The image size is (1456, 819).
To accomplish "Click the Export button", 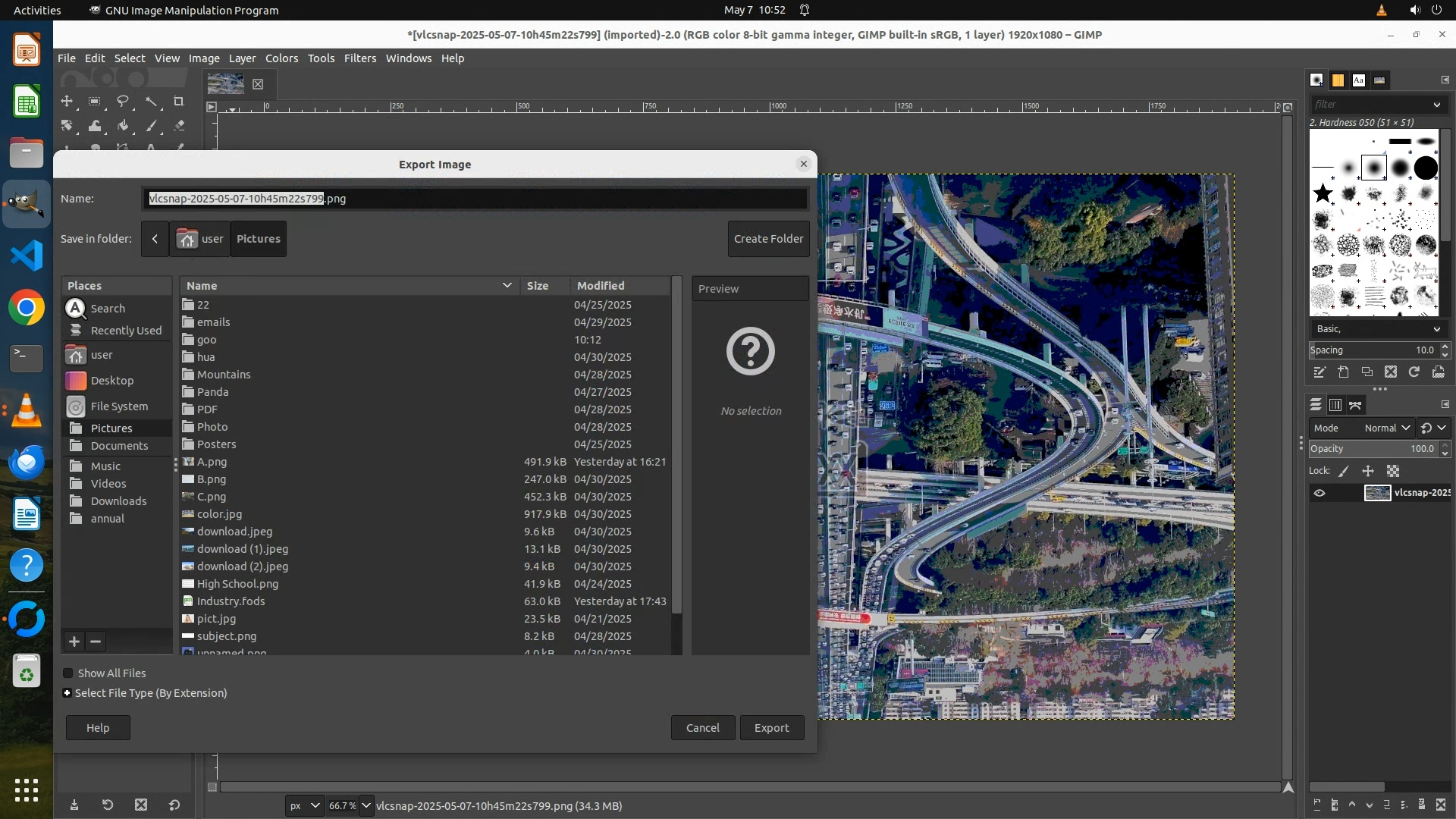I will pos(771,727).
